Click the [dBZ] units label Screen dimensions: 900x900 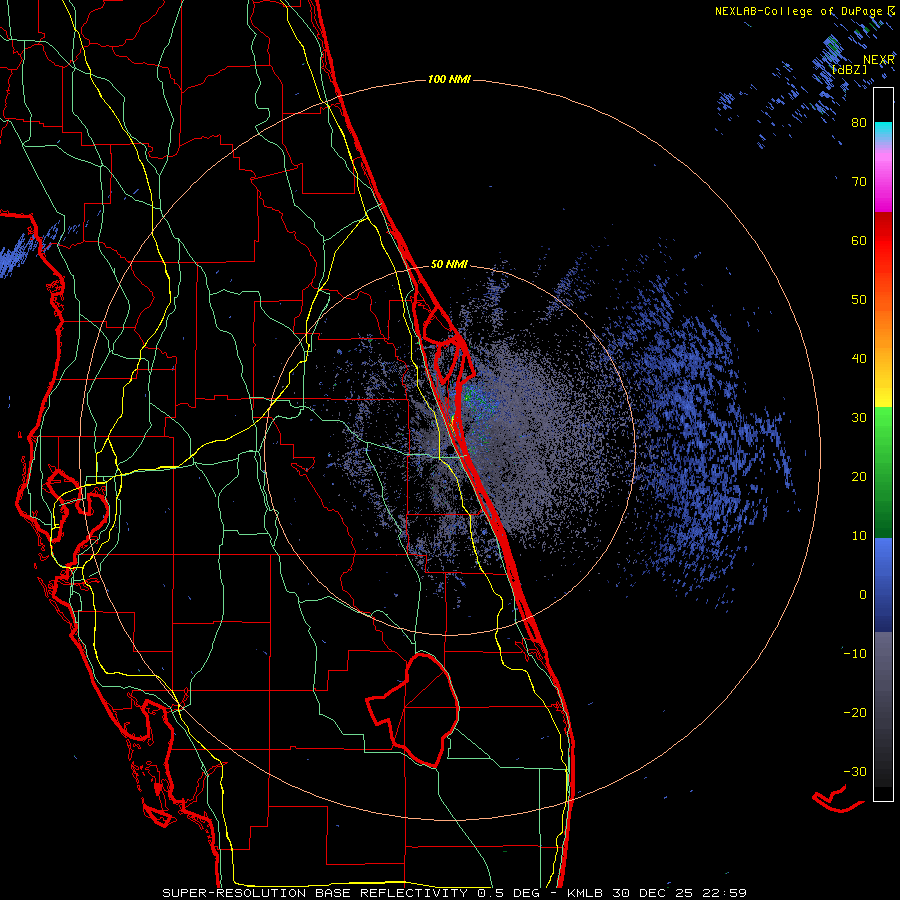tap(849, 69)
